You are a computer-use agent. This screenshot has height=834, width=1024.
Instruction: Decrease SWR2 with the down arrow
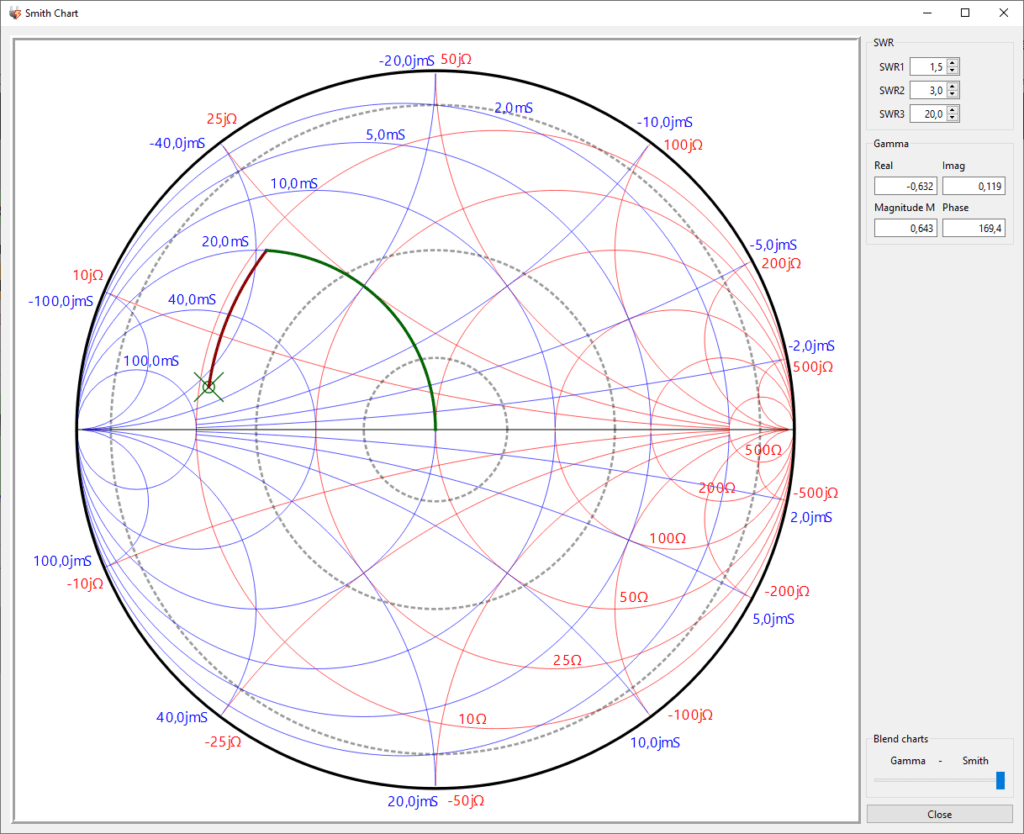point(953,94)
